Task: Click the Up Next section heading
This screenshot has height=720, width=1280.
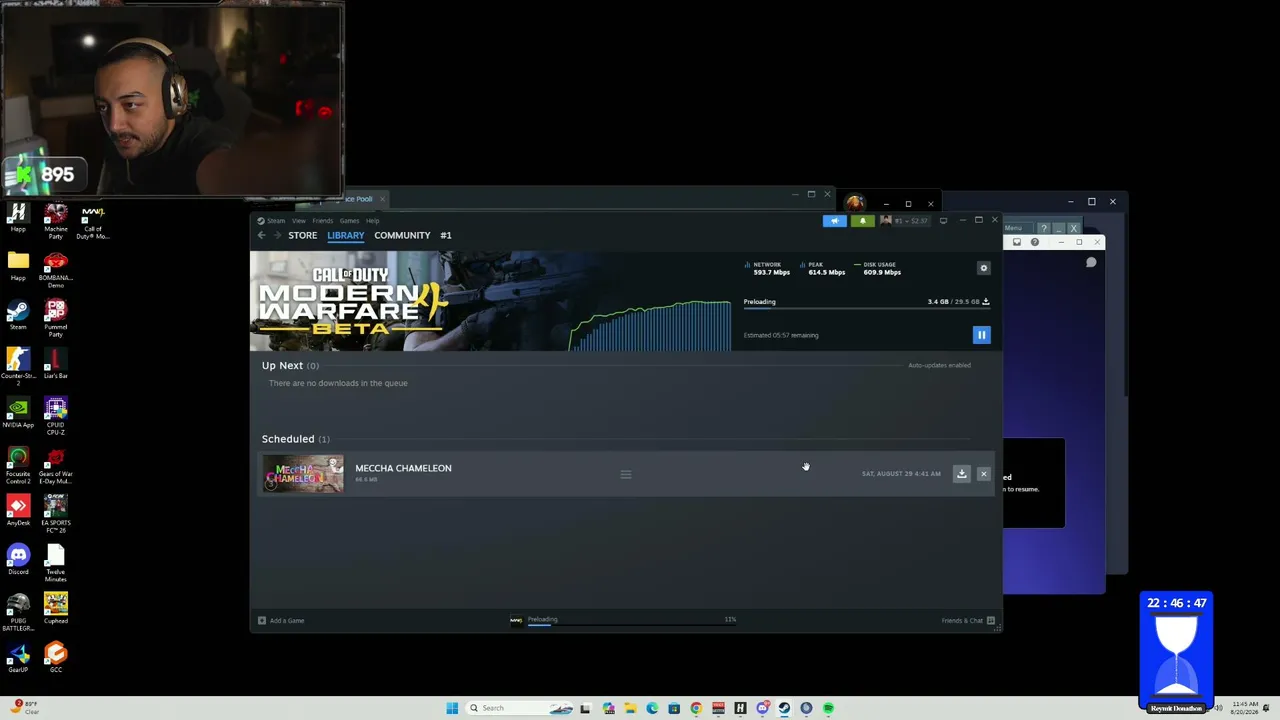Action: point(290,366)
